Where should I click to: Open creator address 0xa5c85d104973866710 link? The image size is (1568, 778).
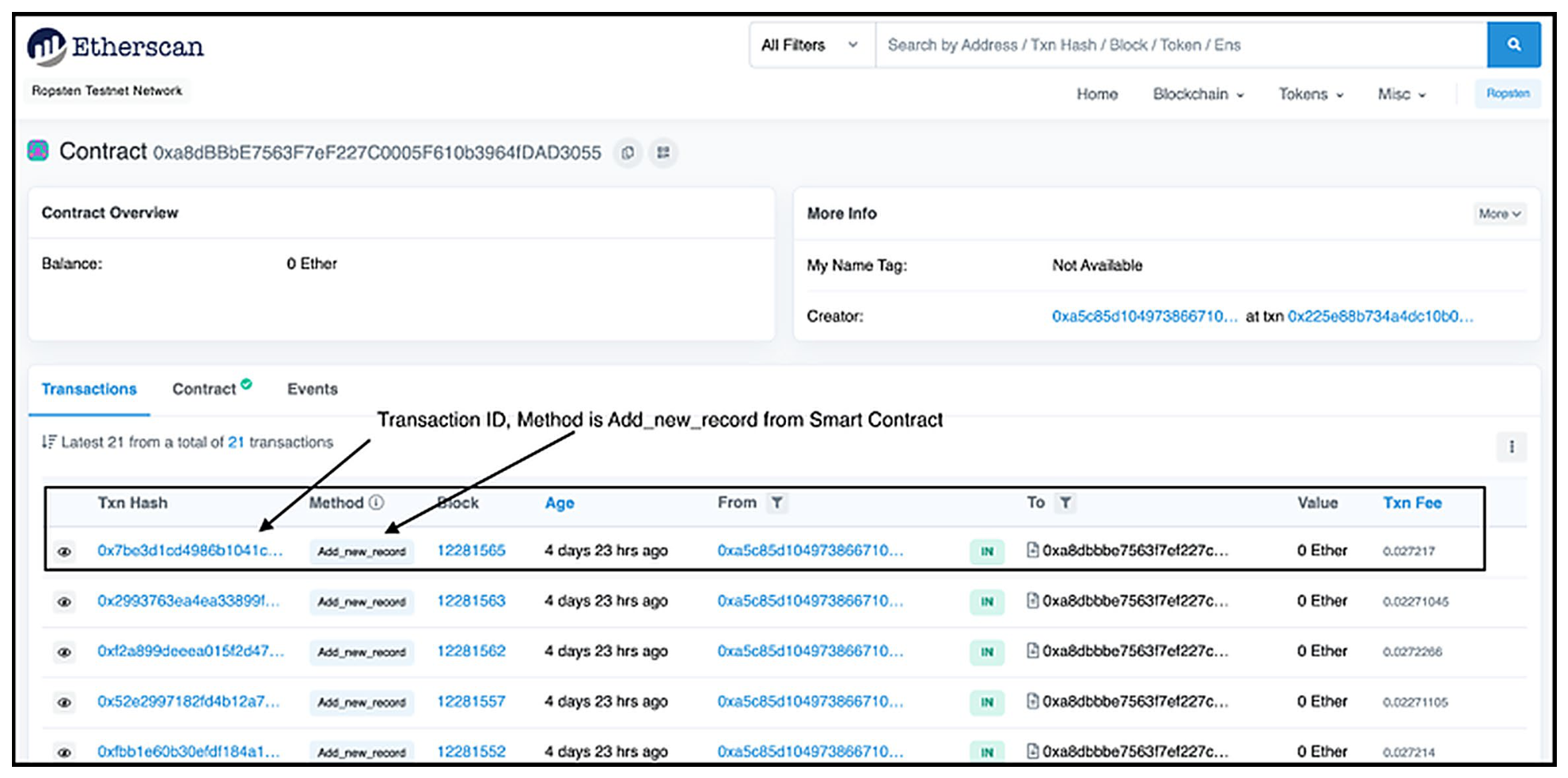point(1145,316)
